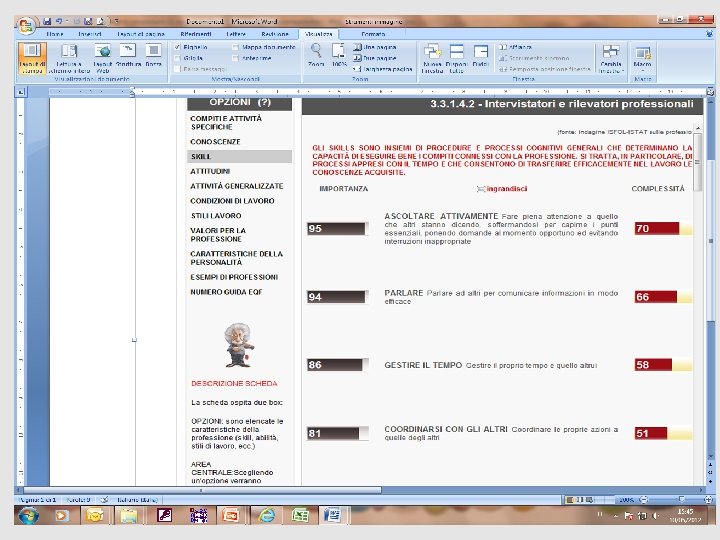The image size is (720, 540).
Task: Click zoom out minus button in status bar
Action: pyautogui.click(x=644, y=499)
